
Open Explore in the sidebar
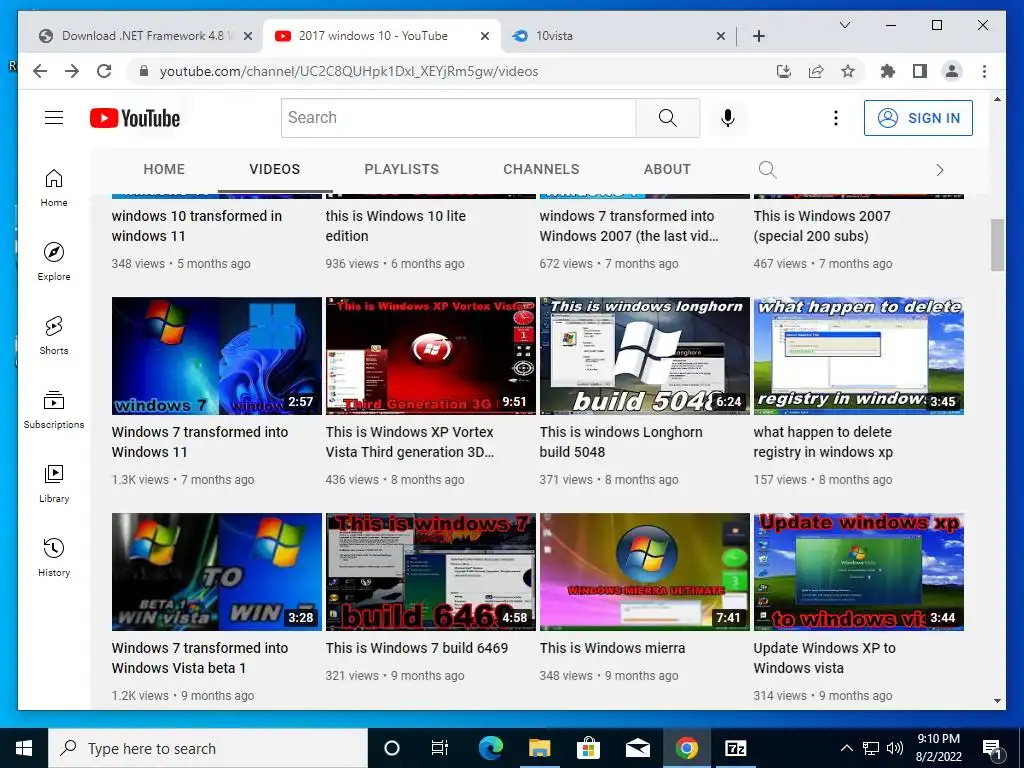tap(54, 262)
